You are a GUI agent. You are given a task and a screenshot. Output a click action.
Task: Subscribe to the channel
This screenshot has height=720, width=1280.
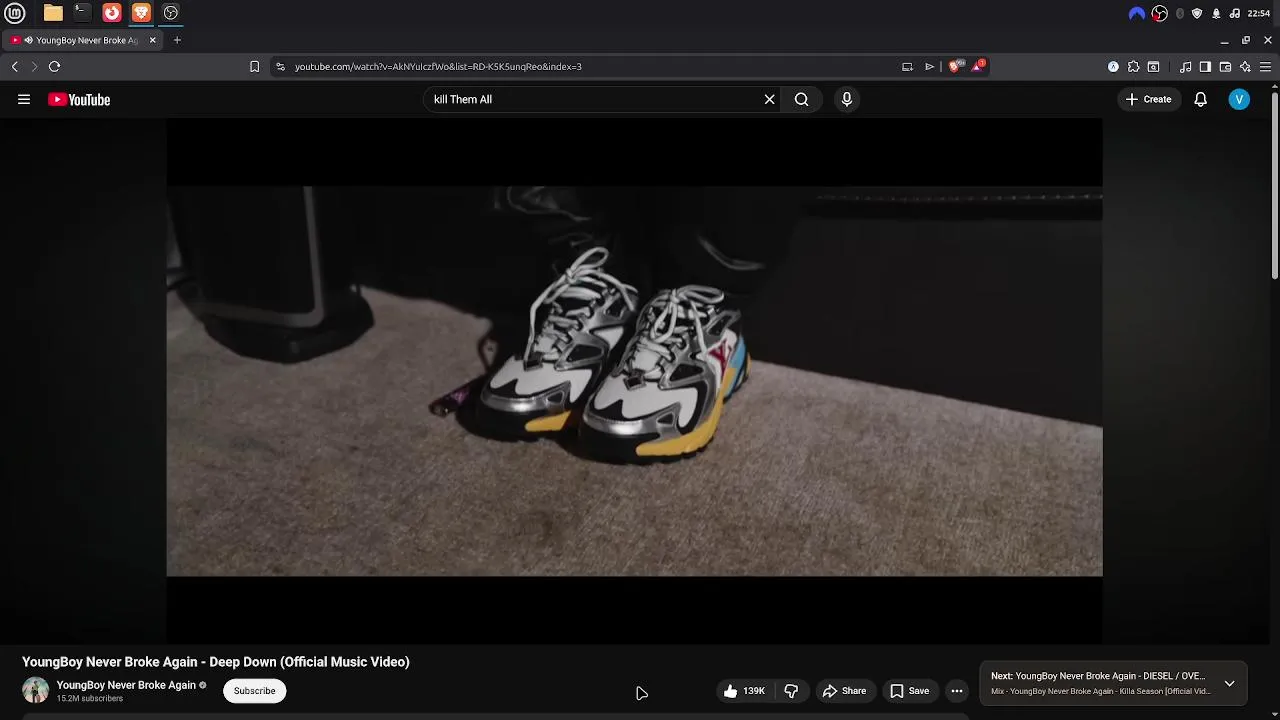tap(255, 691)
